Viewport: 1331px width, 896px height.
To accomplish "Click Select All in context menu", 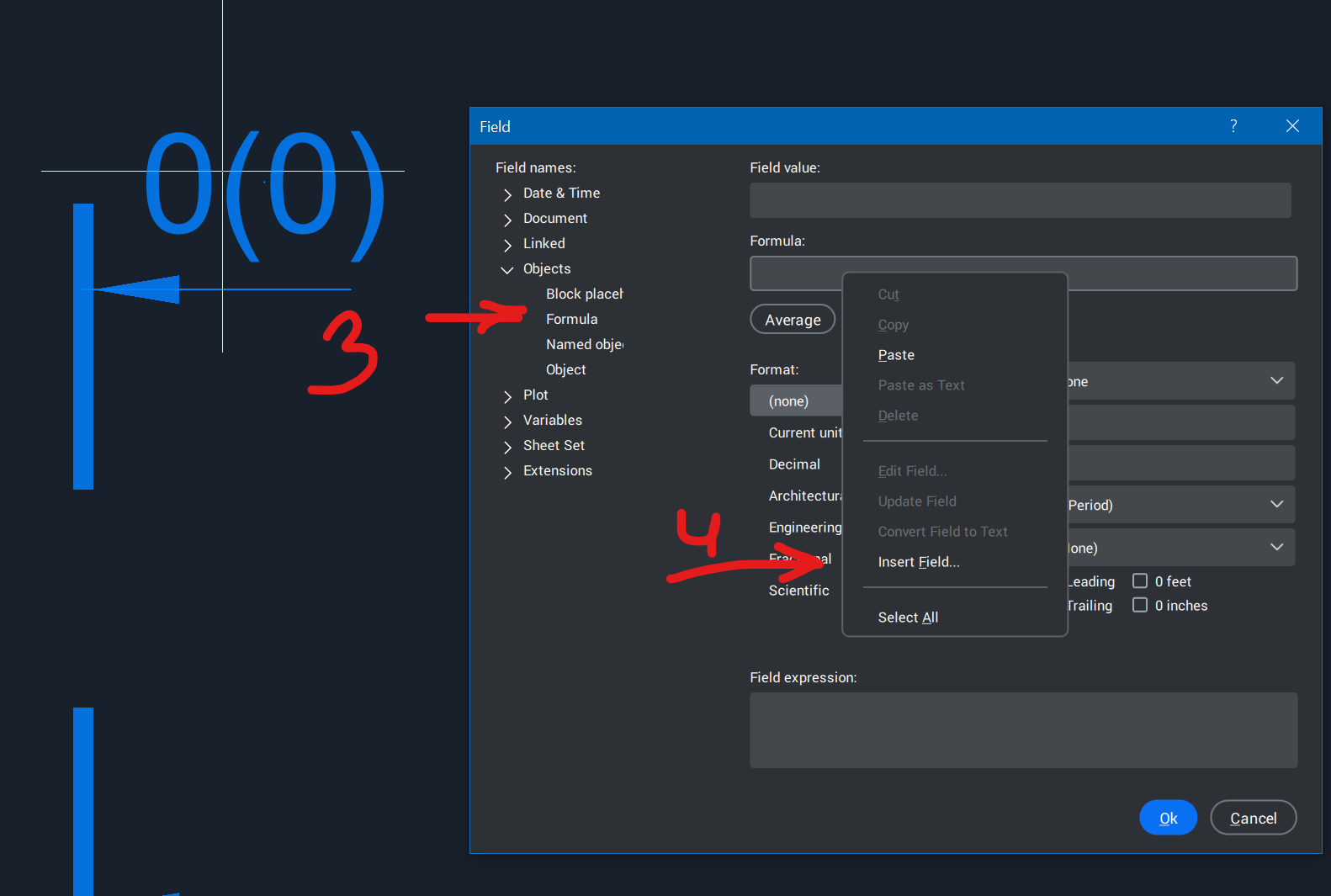I will tap(908, 618).
